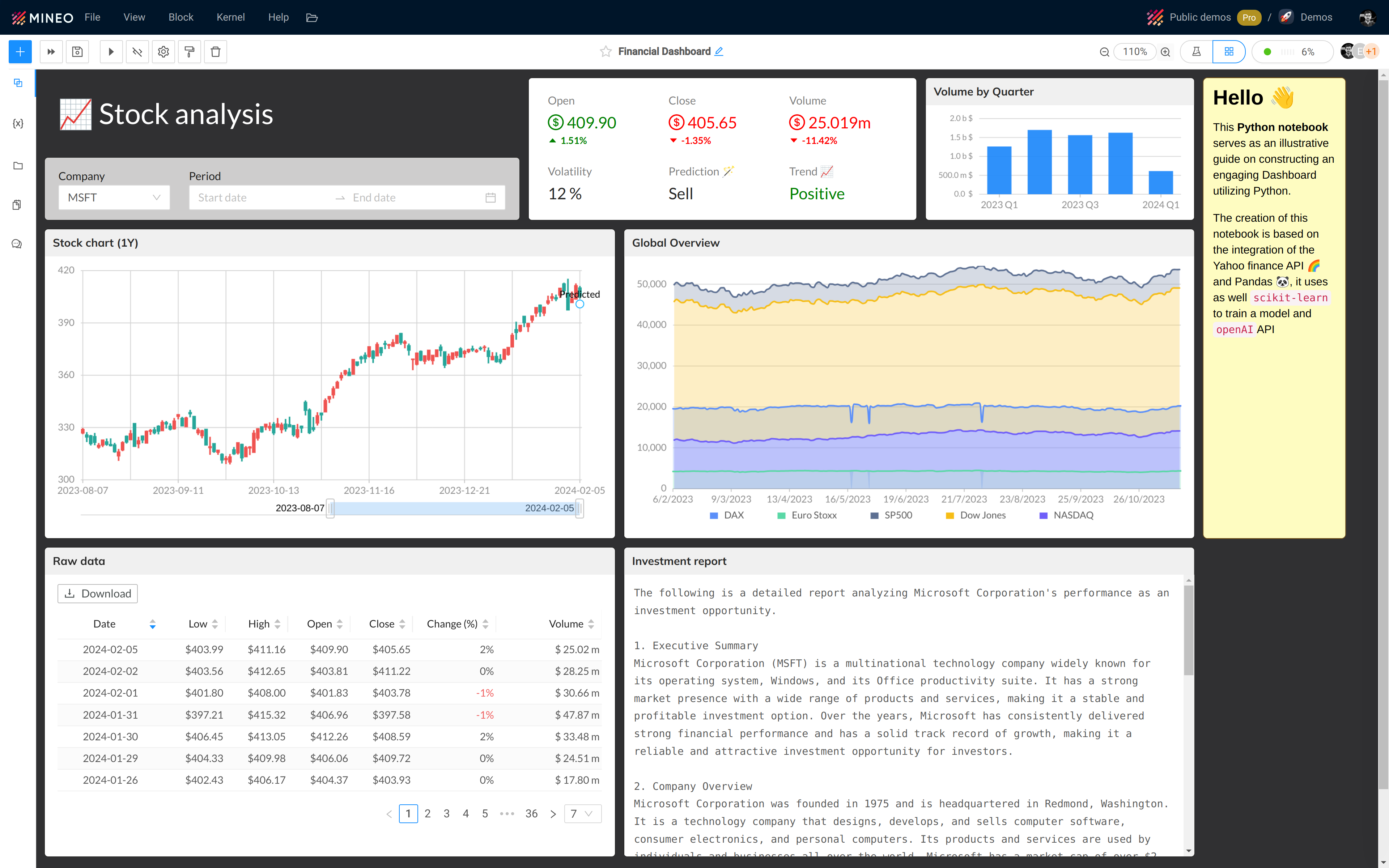Switch to the dashboard grid view
This screenshot has height=868, width=1389.
point(1229,52)
